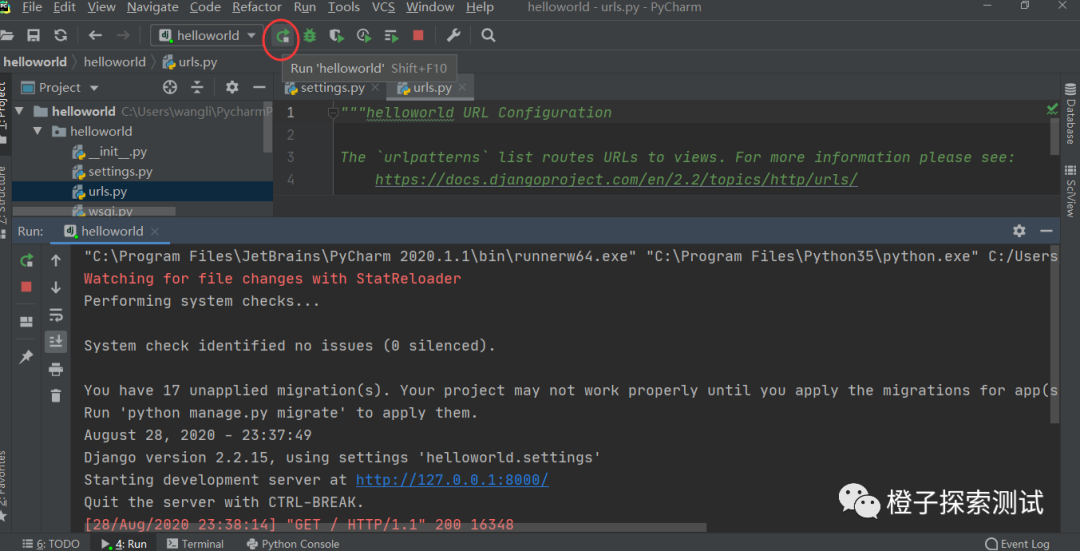Close the settings.py editor tab
The width and height of the screenshot is (1080, 551).
[x=375, y=87]
